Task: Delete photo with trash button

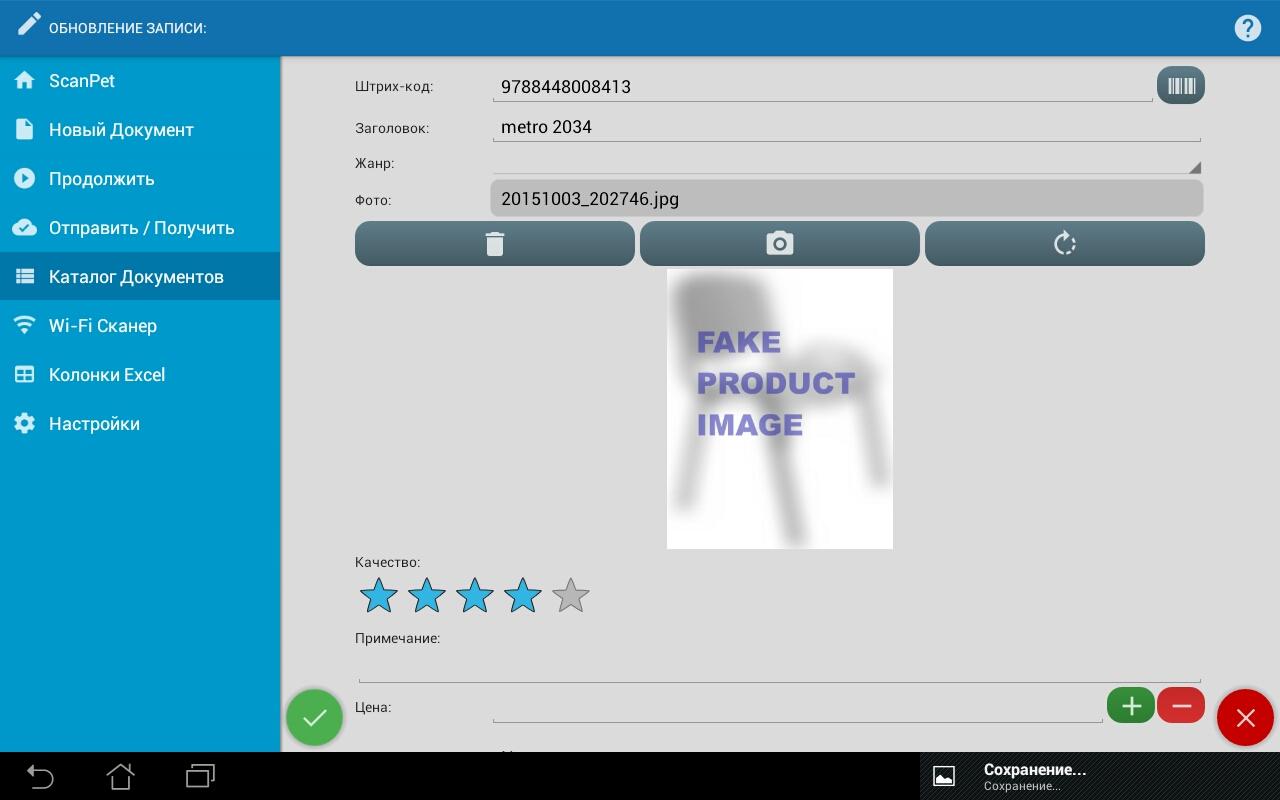Action: tap(495, 243)
